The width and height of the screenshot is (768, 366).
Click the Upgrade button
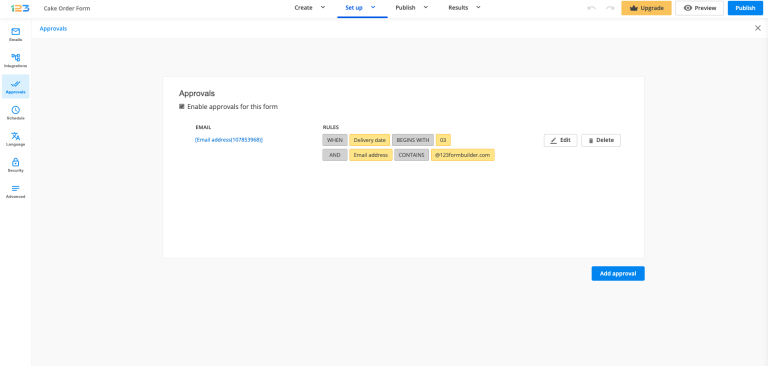[x=646, y=8]
